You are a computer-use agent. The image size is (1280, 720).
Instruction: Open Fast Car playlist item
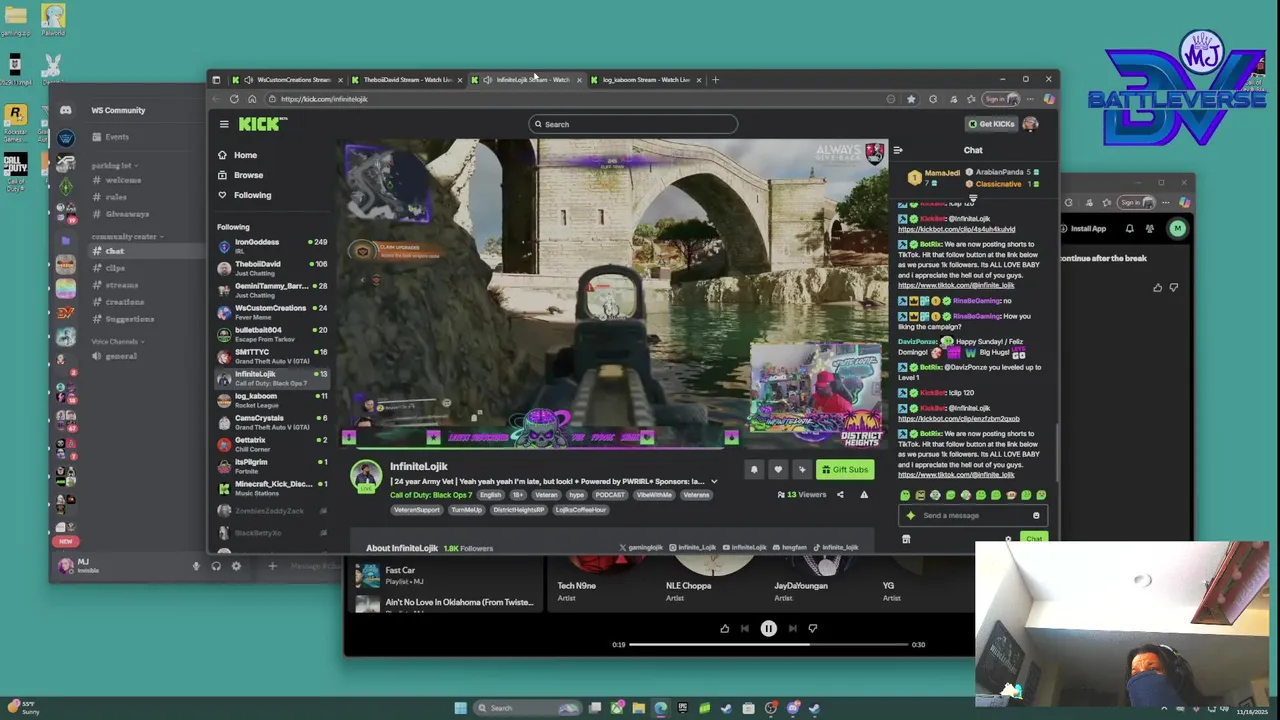pos(444,575)
